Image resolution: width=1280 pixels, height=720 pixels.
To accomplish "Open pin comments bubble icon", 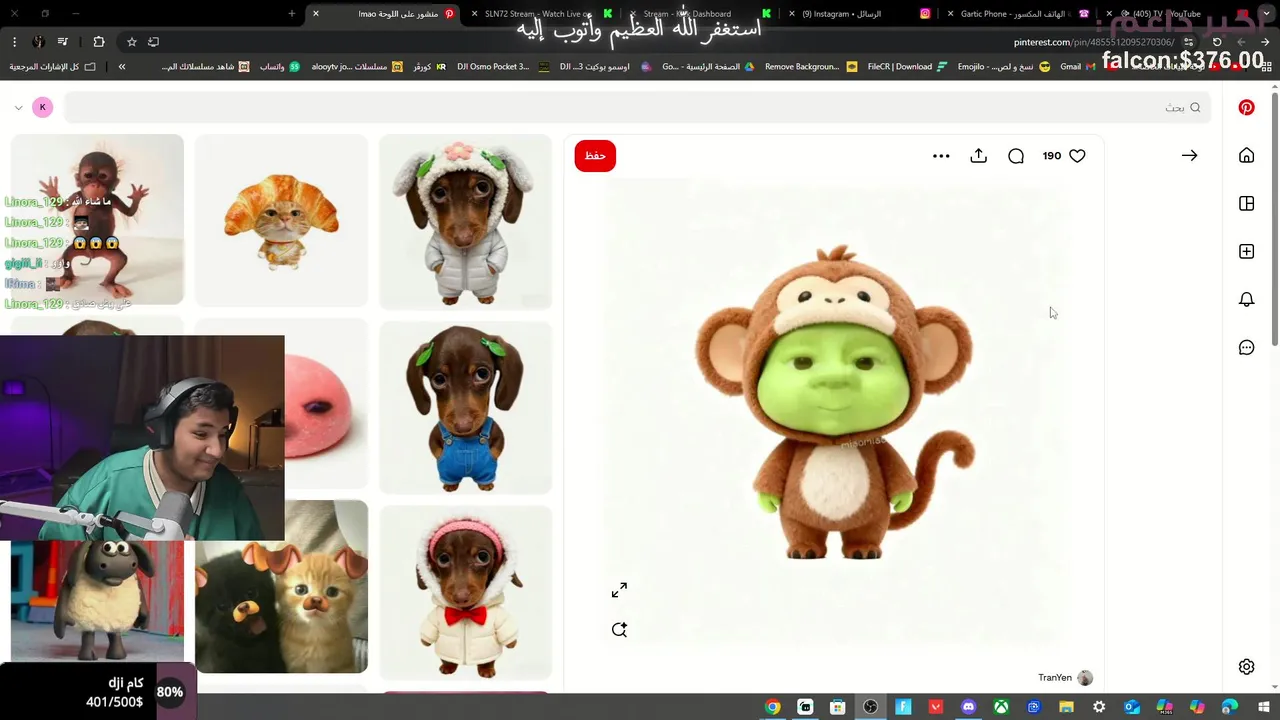I will (1016, 155).
